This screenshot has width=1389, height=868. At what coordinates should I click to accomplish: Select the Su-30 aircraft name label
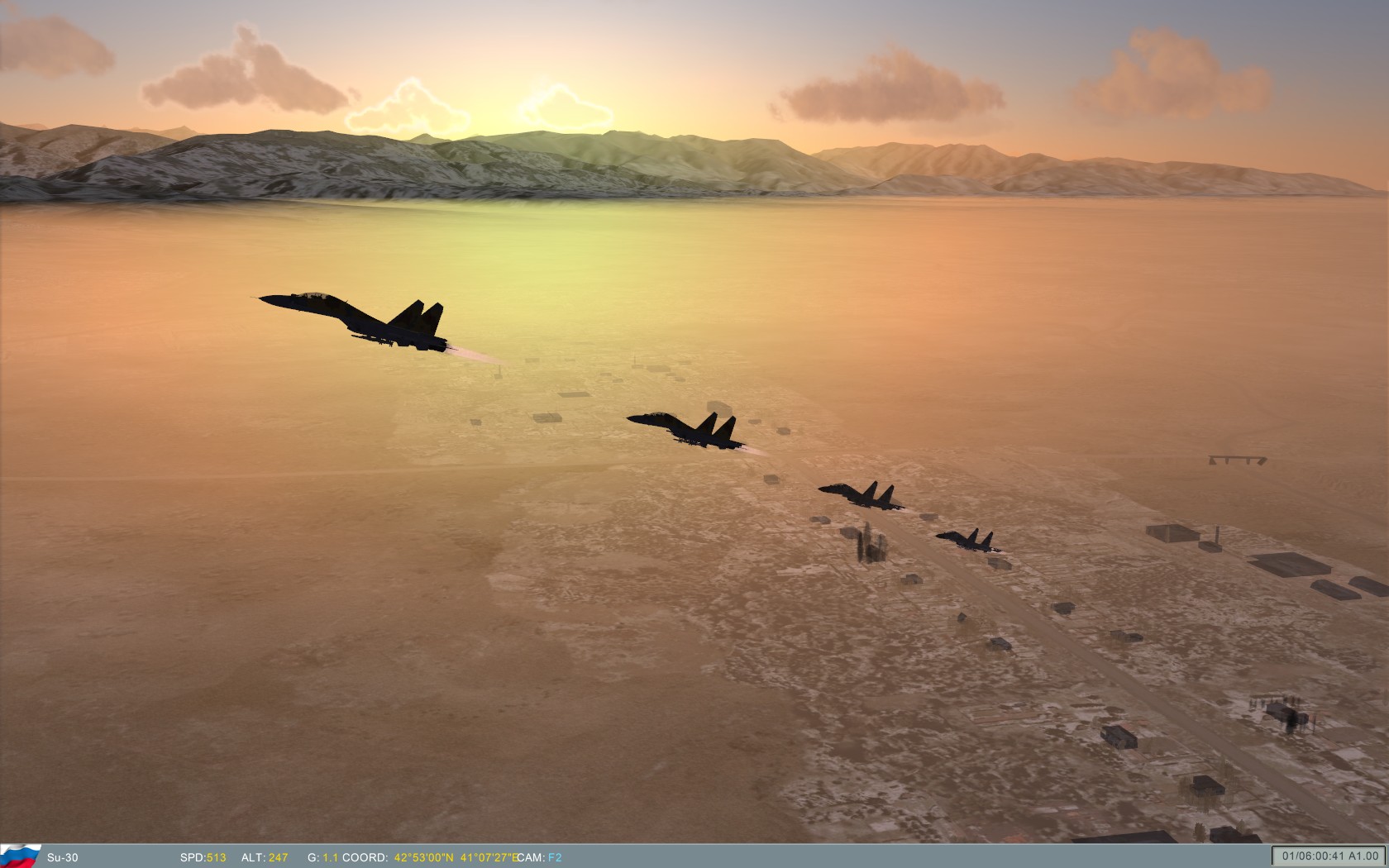(x=62, y=857)
